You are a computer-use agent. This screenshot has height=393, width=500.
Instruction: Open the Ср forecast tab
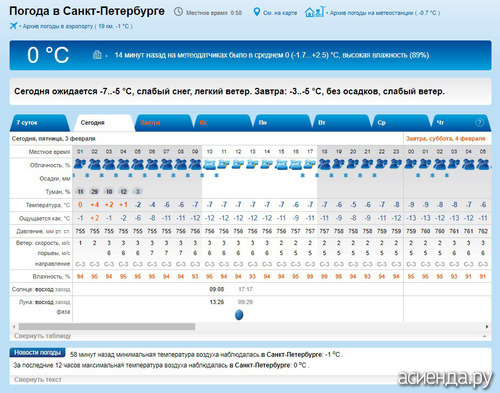tap(400, 123)
